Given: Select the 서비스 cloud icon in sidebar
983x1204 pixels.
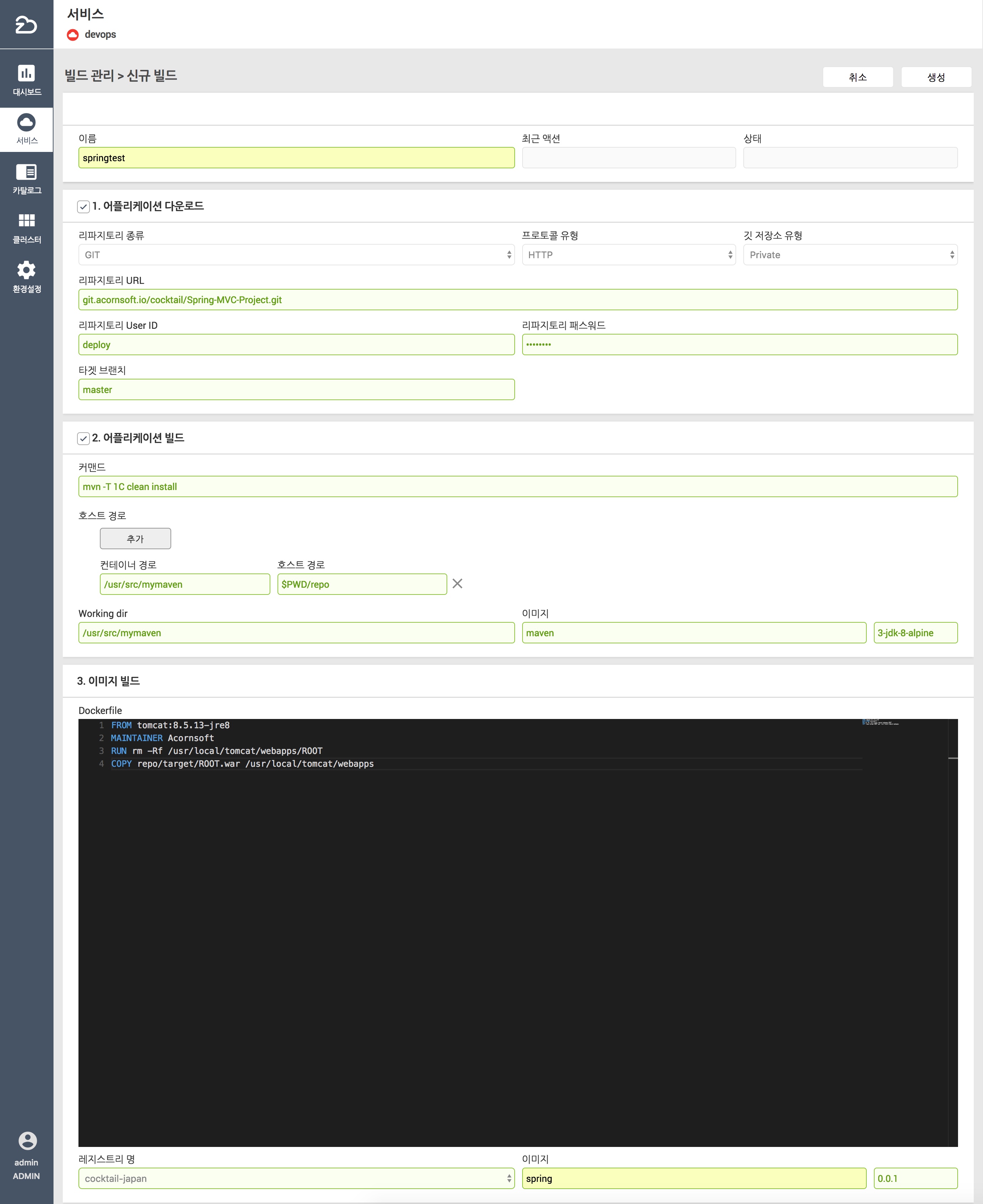Looking at the screenshot, I should click(27, 122).
